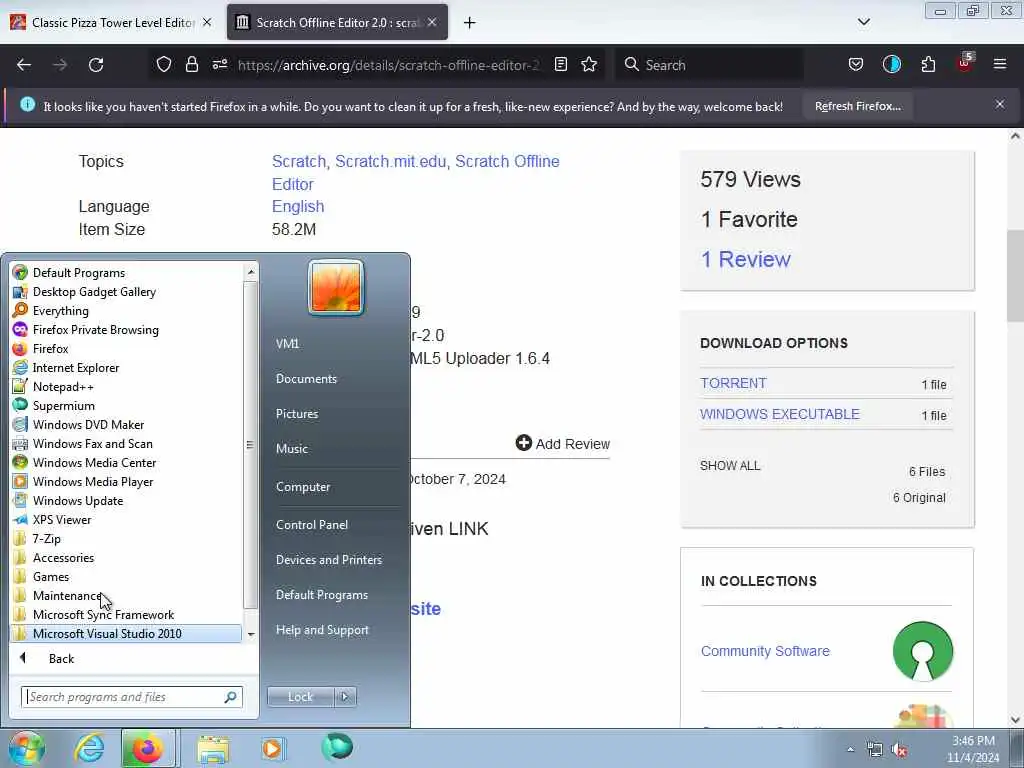Open Notepad++ from the Start menu
1024x768 pixels.
click(x=127, y=387)
